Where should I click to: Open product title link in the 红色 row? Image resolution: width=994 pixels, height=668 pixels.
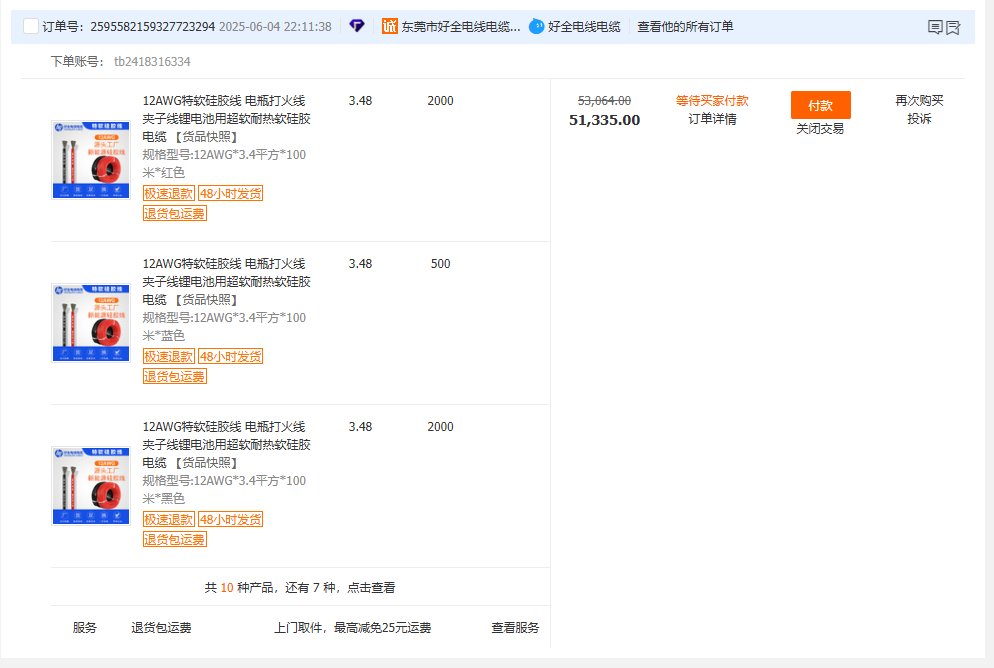tap(226, 119)
